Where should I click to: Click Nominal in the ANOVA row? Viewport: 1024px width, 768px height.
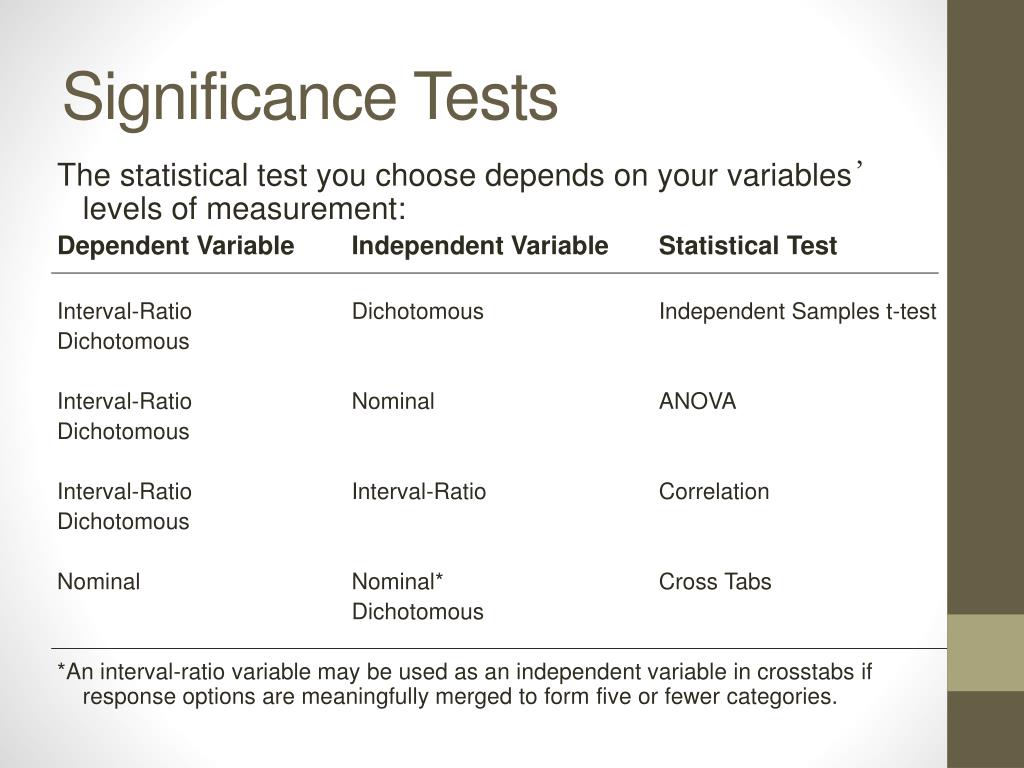pyautogui.click(x=393, y=401)
